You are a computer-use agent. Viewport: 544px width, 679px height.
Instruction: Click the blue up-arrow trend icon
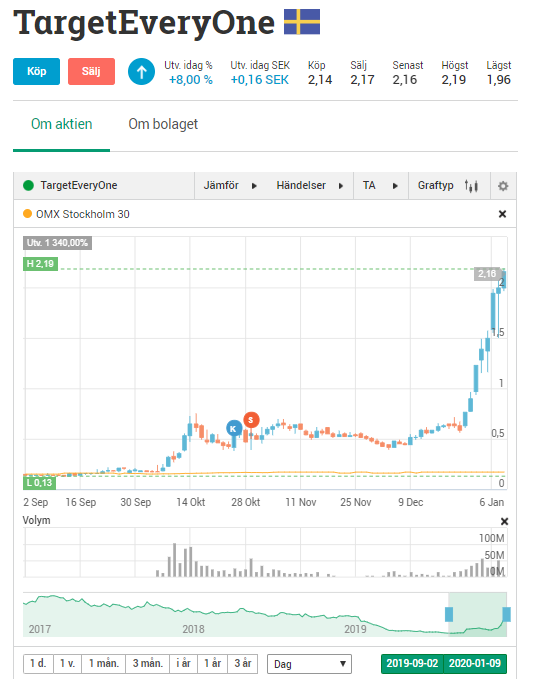[x=141, y=71]
